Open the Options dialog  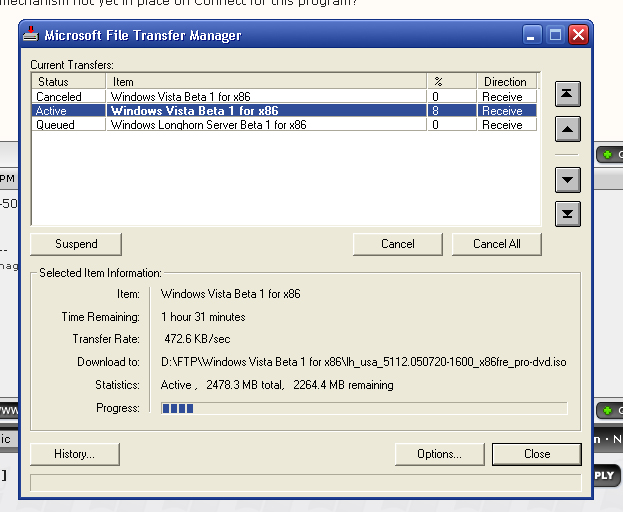pos(440,454)
